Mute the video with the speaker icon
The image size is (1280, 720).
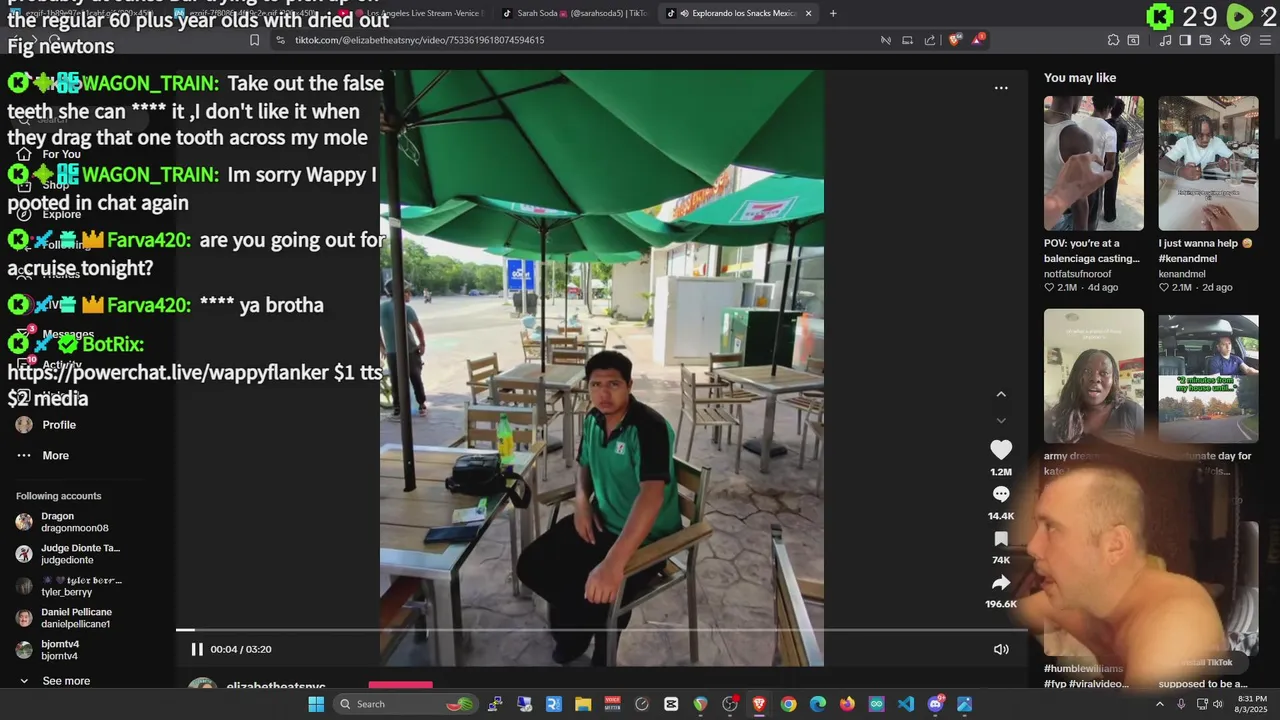1001,649
